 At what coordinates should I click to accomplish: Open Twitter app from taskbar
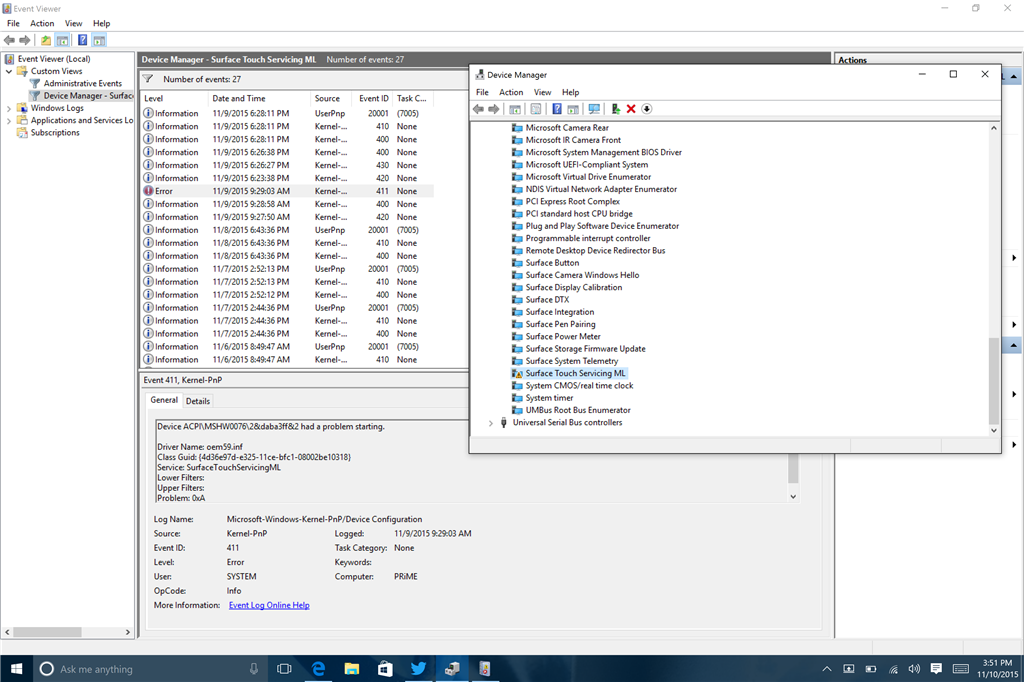click(x=419, y=669)
